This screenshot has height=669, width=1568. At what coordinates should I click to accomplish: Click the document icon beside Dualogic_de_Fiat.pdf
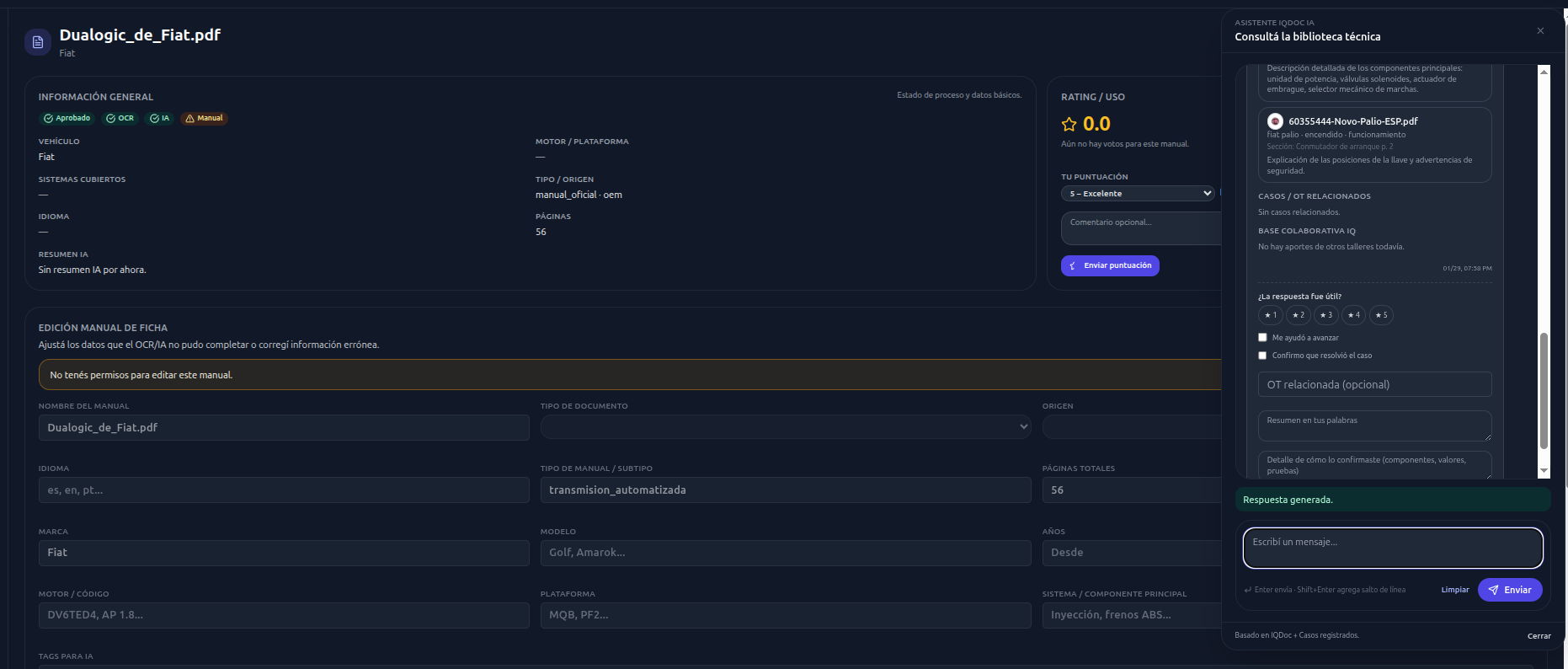click(38, 42)
